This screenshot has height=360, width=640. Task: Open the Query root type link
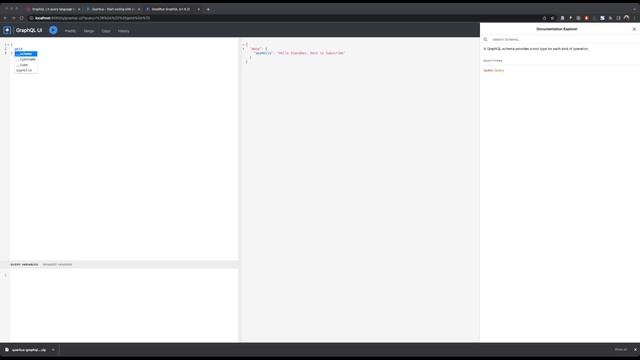(499, 70)
